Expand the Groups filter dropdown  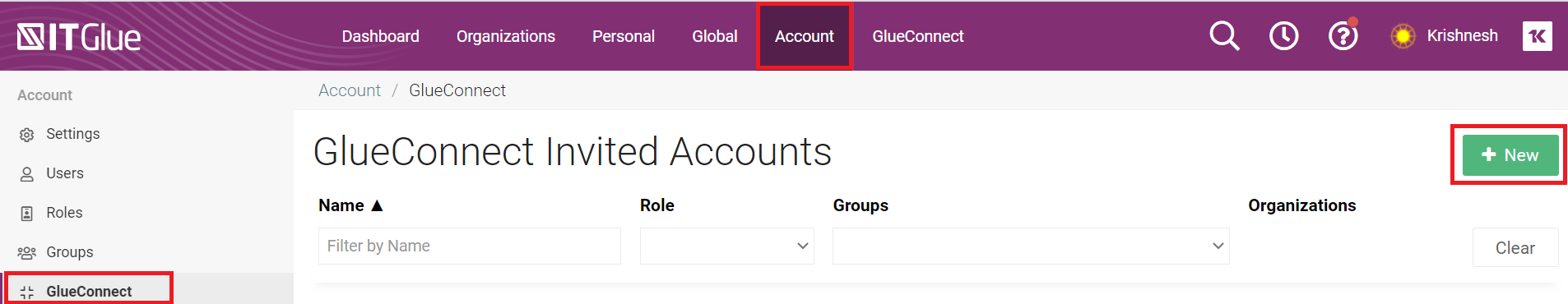pyautogui.click(x=1031, y=246)
